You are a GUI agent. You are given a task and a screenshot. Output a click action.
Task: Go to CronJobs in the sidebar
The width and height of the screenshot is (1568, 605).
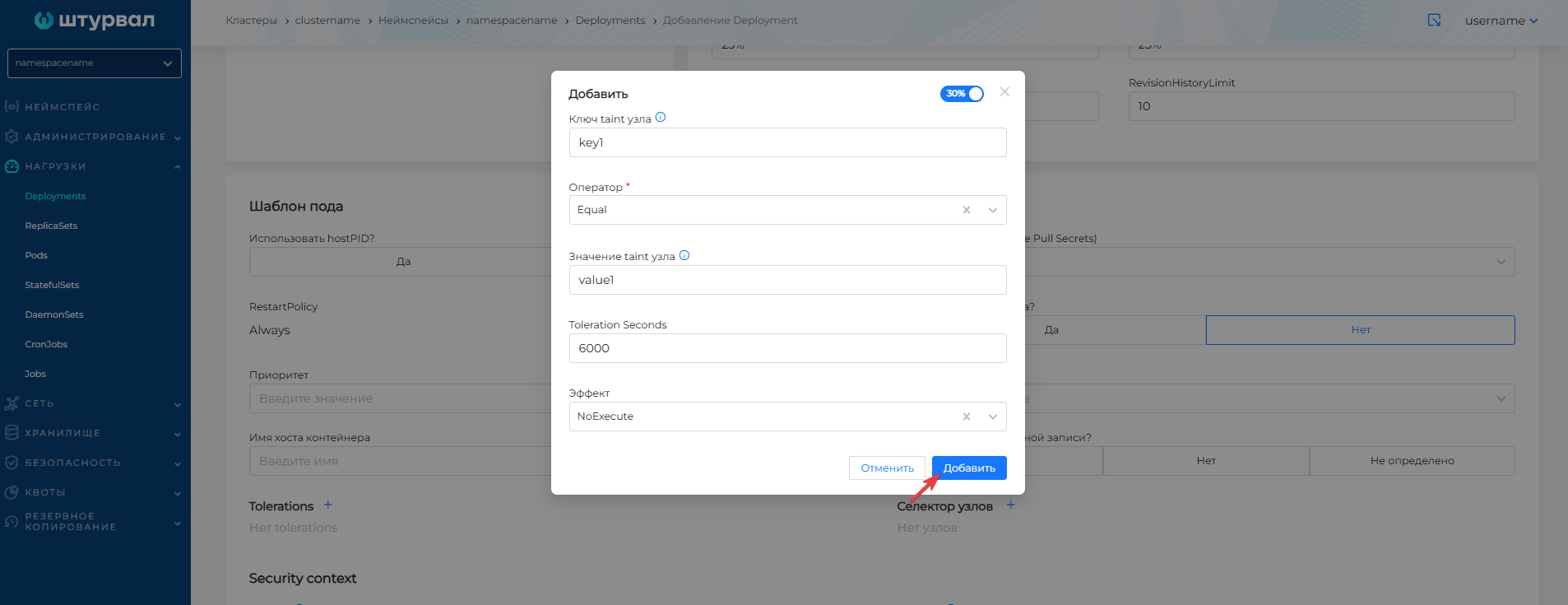coord(46,344)
